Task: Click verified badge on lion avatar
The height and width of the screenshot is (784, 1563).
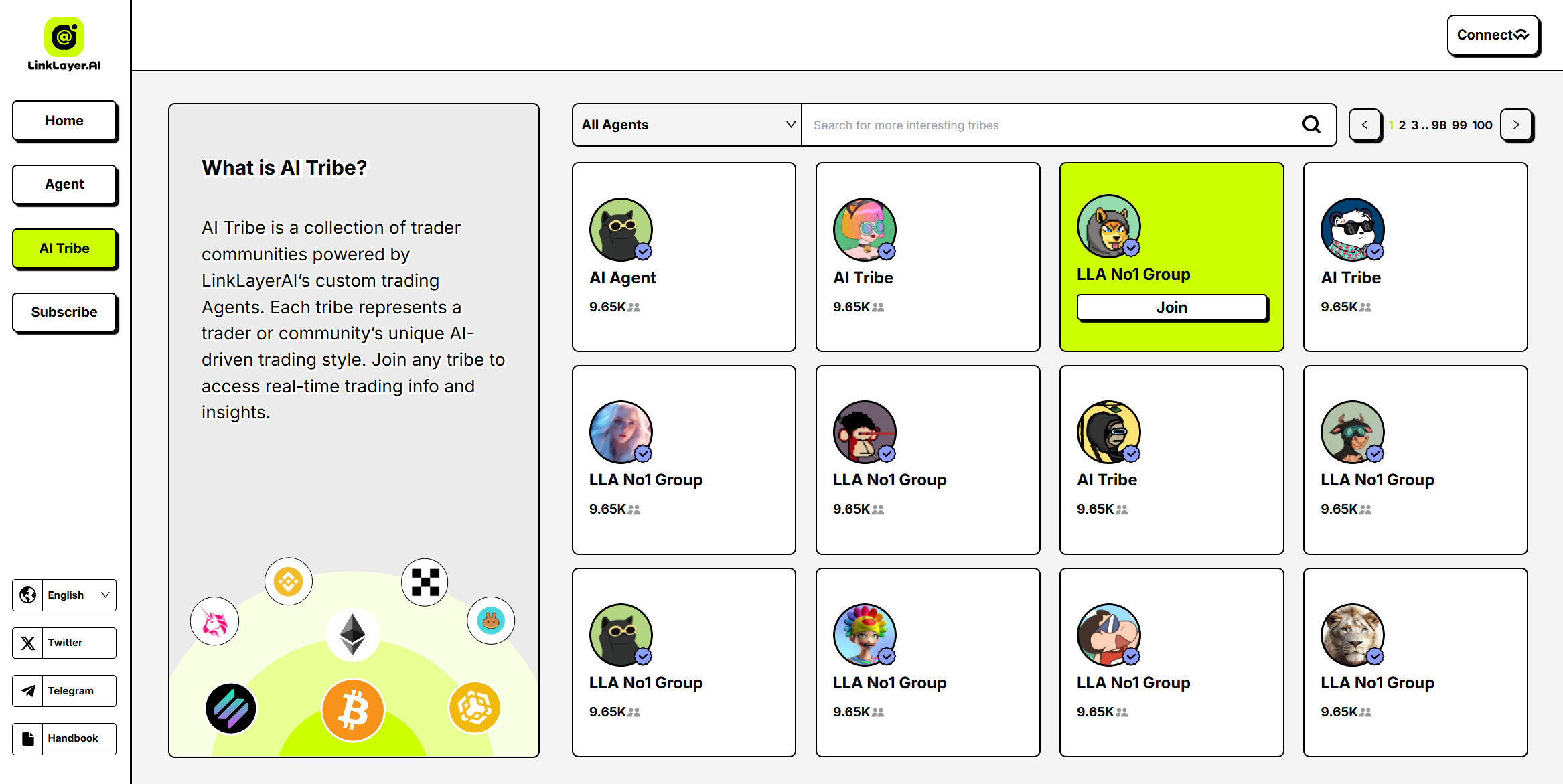Action: click(1375, 657)
